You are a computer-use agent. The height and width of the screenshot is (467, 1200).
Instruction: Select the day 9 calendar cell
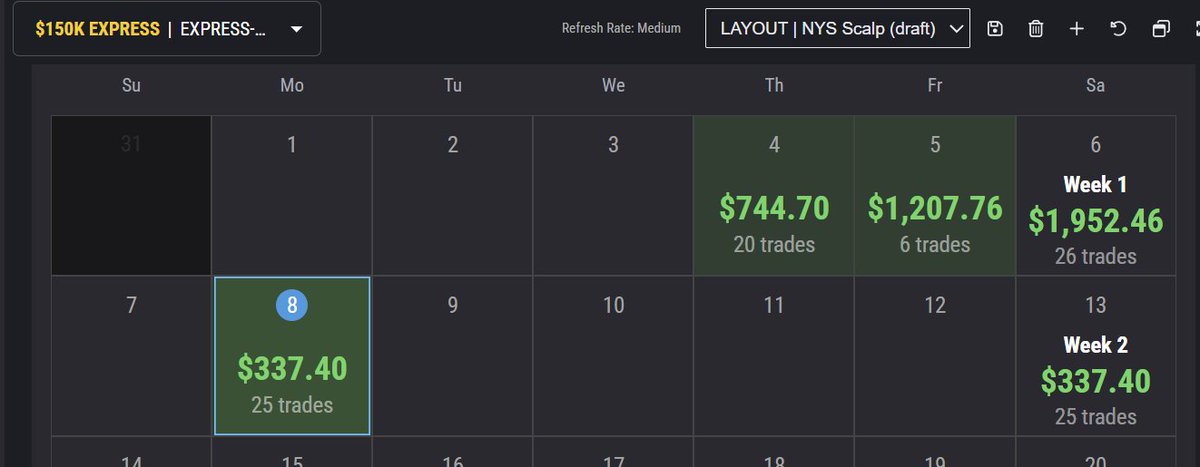point(453,356)
